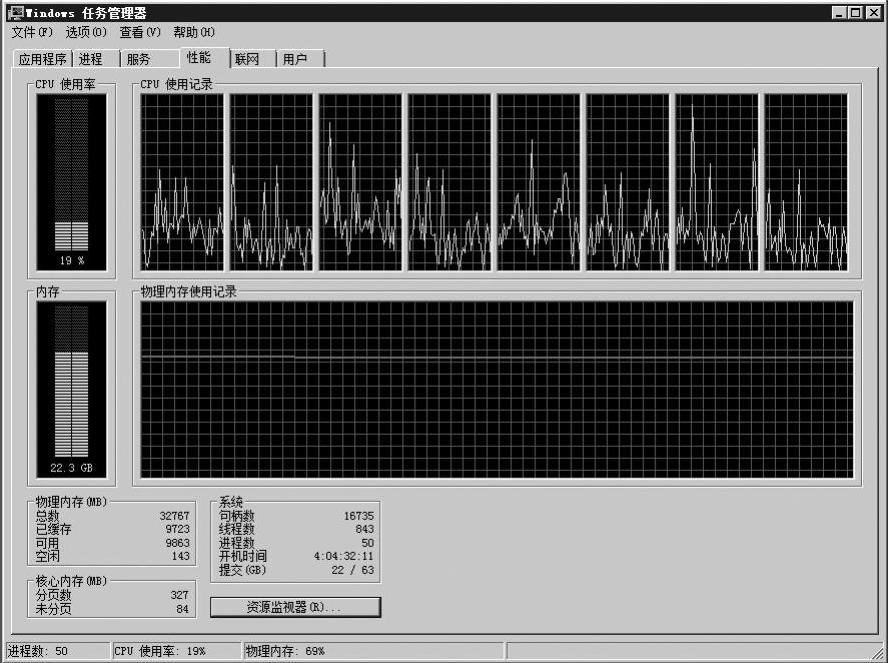Minimize the Task Manager window
Viewport: 888px width, 663px height.
point(838,13)
